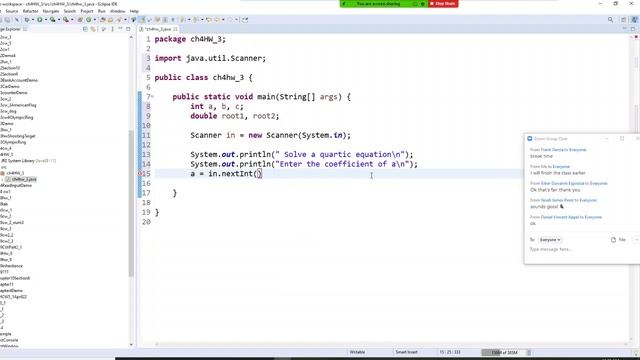
Task: Click the error marker on line 15
Action: [140, 173]
